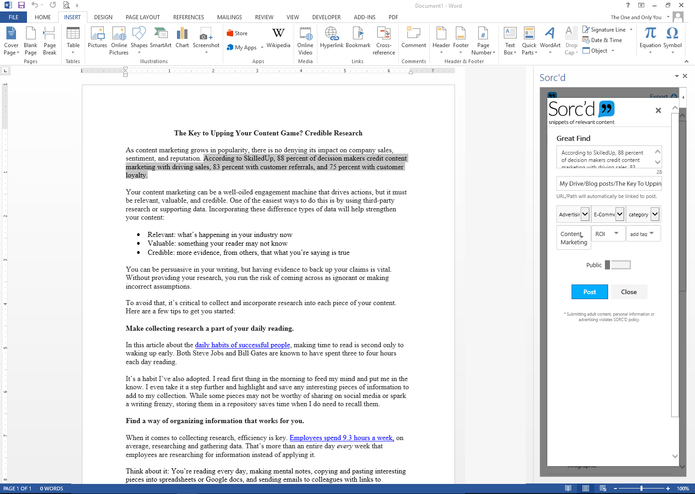Open the Office Store
This screenshot has width=695, height=494.
[237, 33]
